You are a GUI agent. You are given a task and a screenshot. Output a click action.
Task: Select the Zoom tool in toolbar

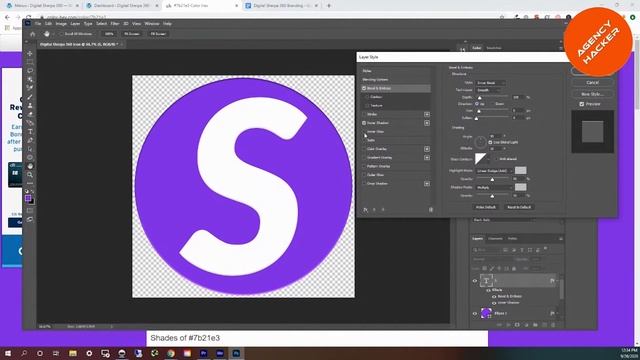30,175
